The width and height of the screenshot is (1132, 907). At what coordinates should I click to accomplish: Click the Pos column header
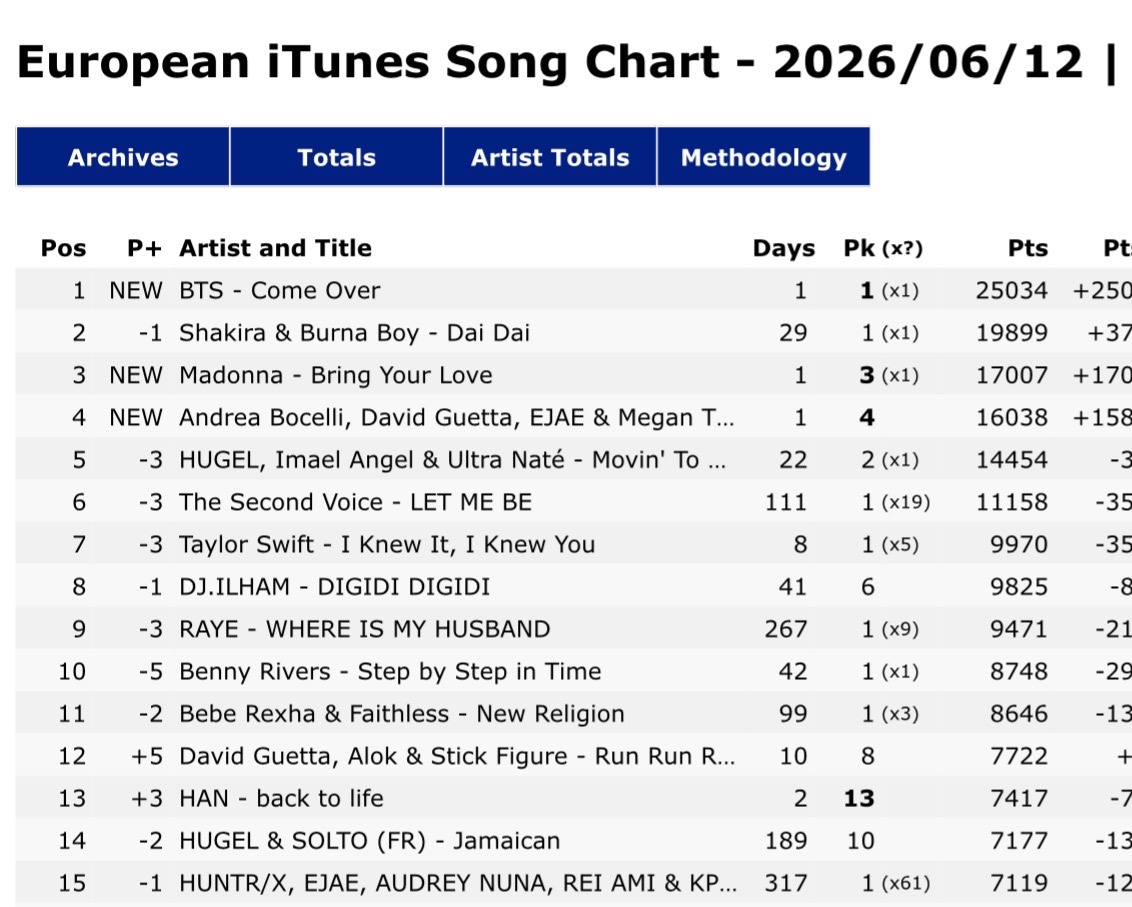[x=64, y=248]
